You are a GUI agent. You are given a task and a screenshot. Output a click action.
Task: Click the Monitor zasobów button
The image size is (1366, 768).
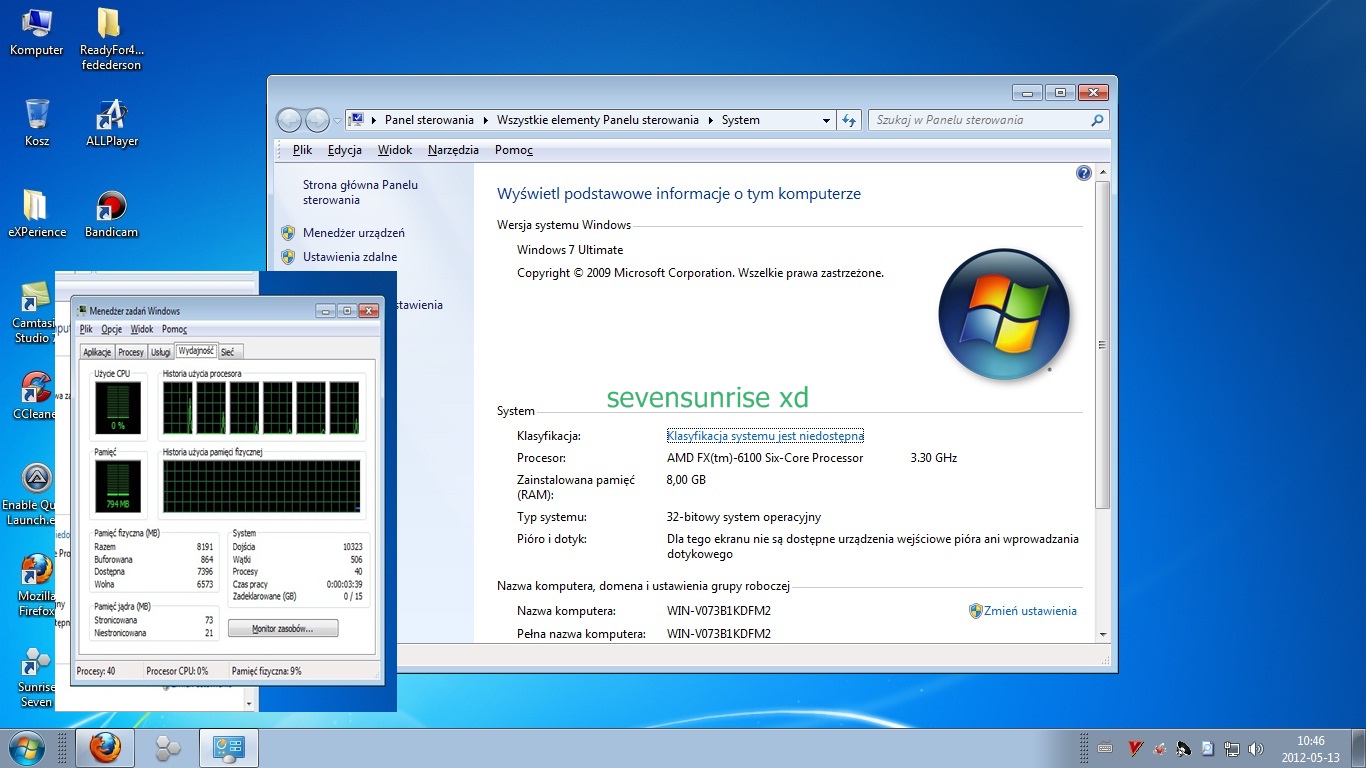pyautogui.click(x=283, y=629)
